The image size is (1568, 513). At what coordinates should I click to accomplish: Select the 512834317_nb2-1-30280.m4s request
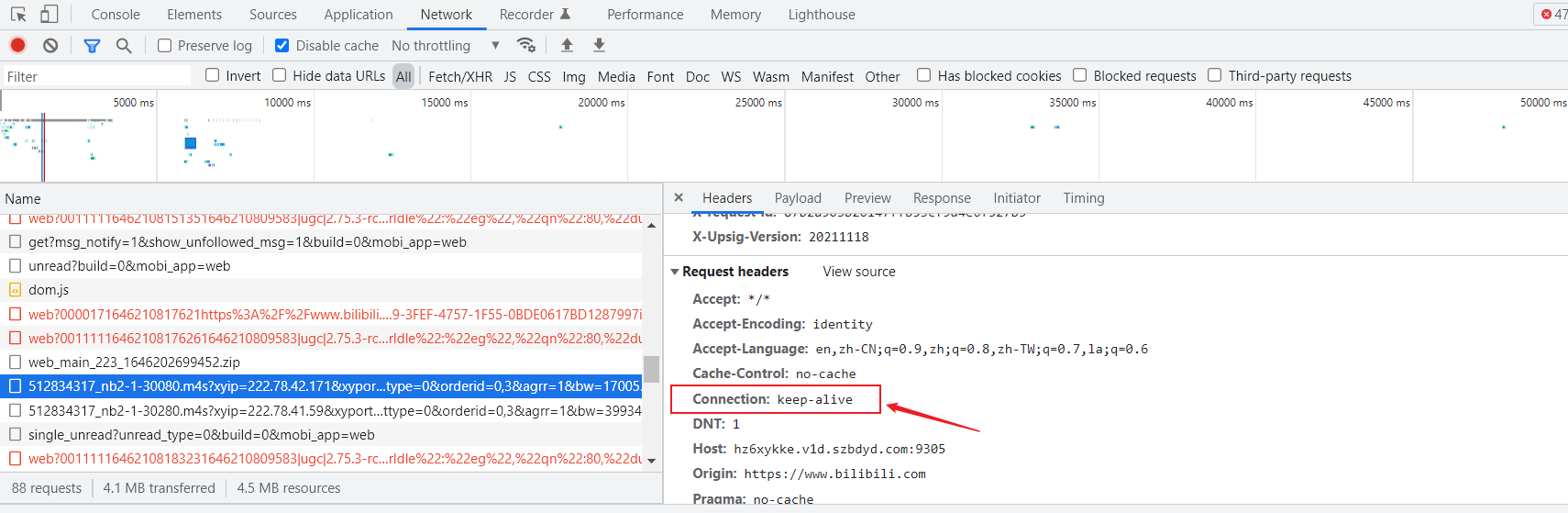point(321,410)
